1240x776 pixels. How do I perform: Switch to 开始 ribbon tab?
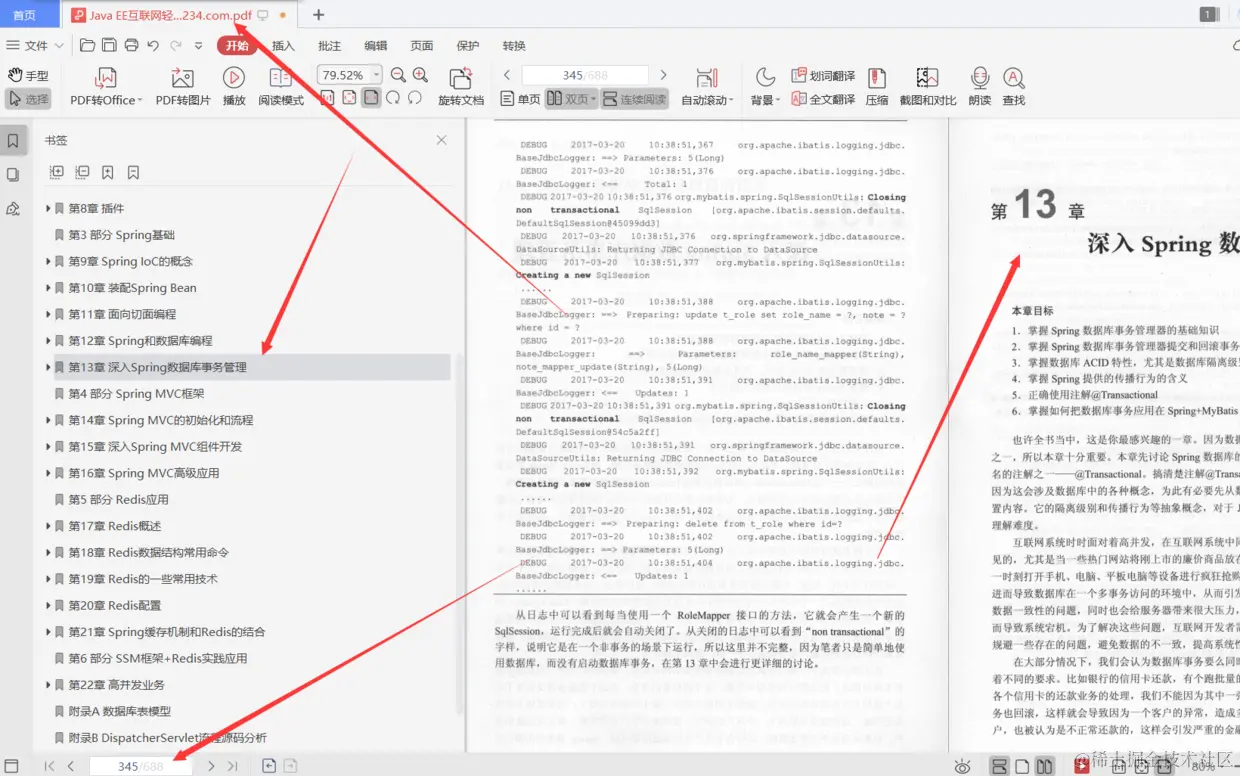237,45
